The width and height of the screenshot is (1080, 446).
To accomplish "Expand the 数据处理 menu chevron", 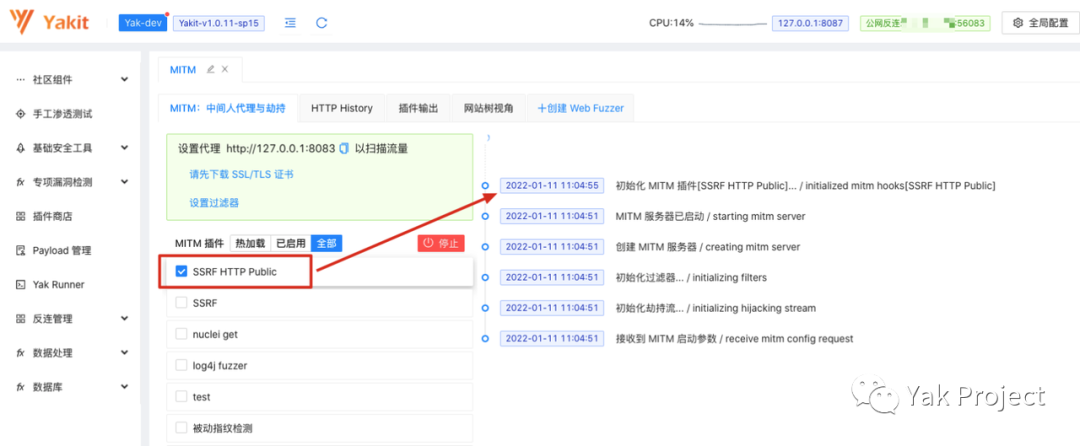I will tap(124, 353).
